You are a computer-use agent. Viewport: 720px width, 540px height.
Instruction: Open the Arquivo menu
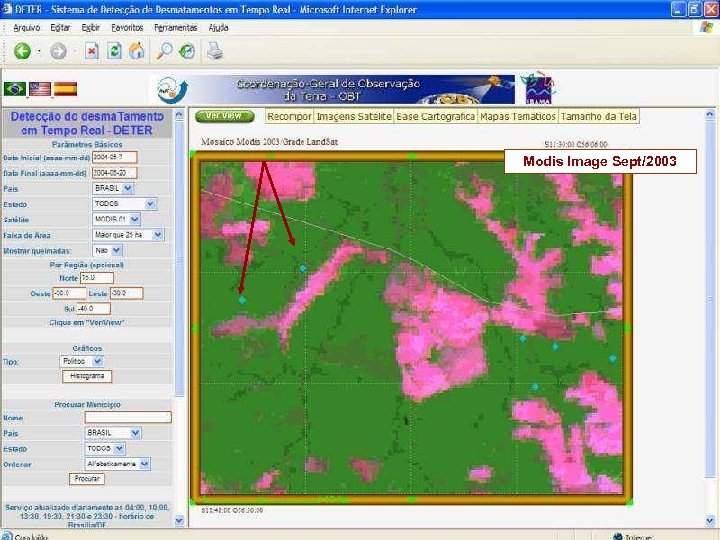click(27, 28)
